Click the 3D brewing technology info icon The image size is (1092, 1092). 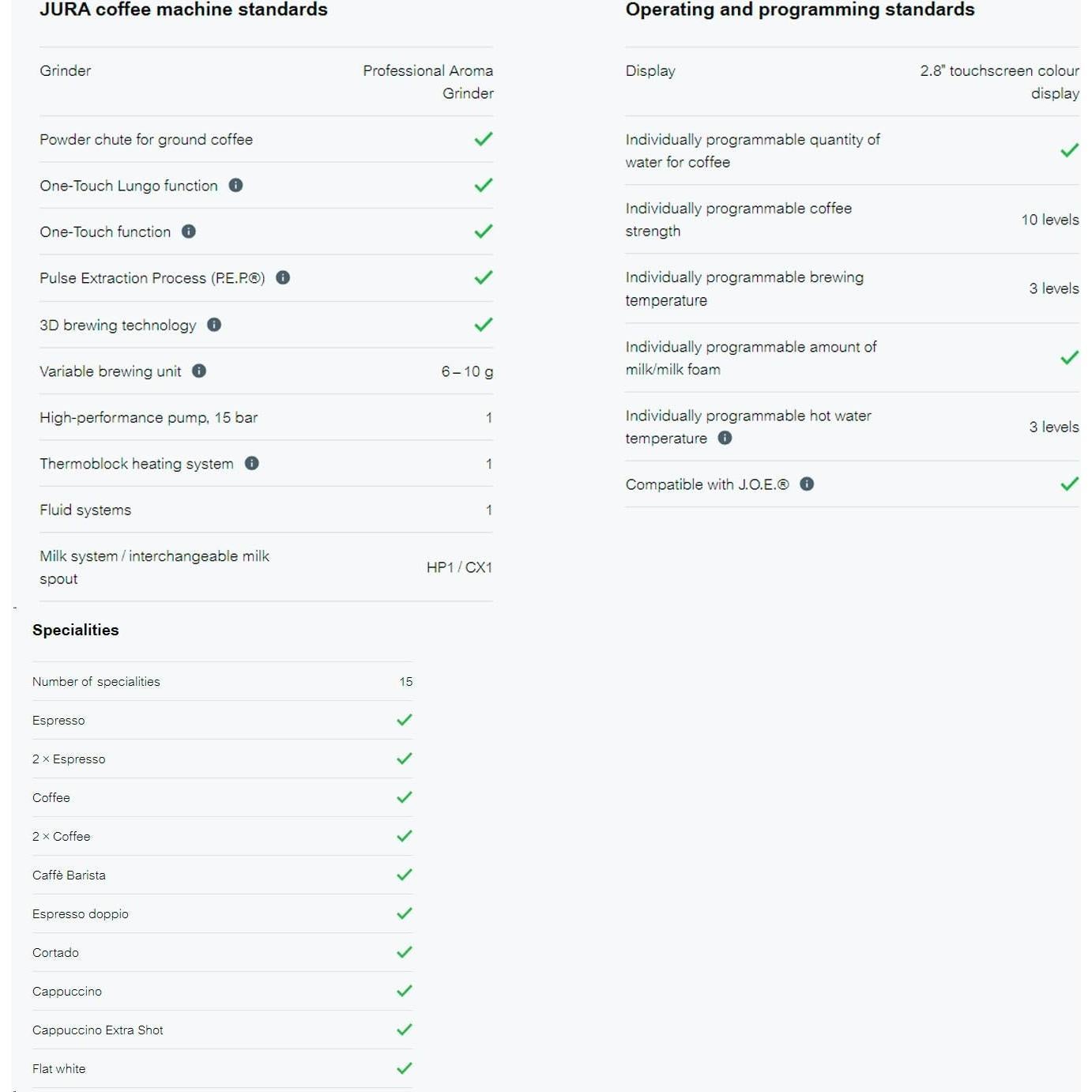click(x=214, y=325)
